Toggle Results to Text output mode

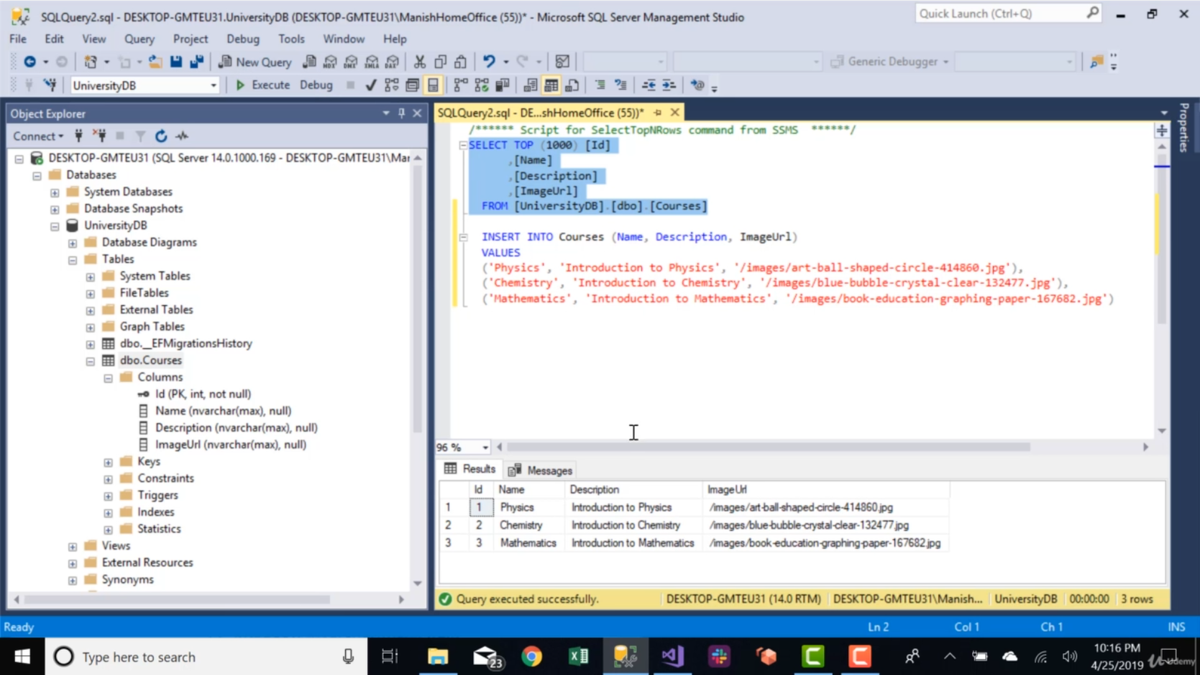tap(530, 86)
